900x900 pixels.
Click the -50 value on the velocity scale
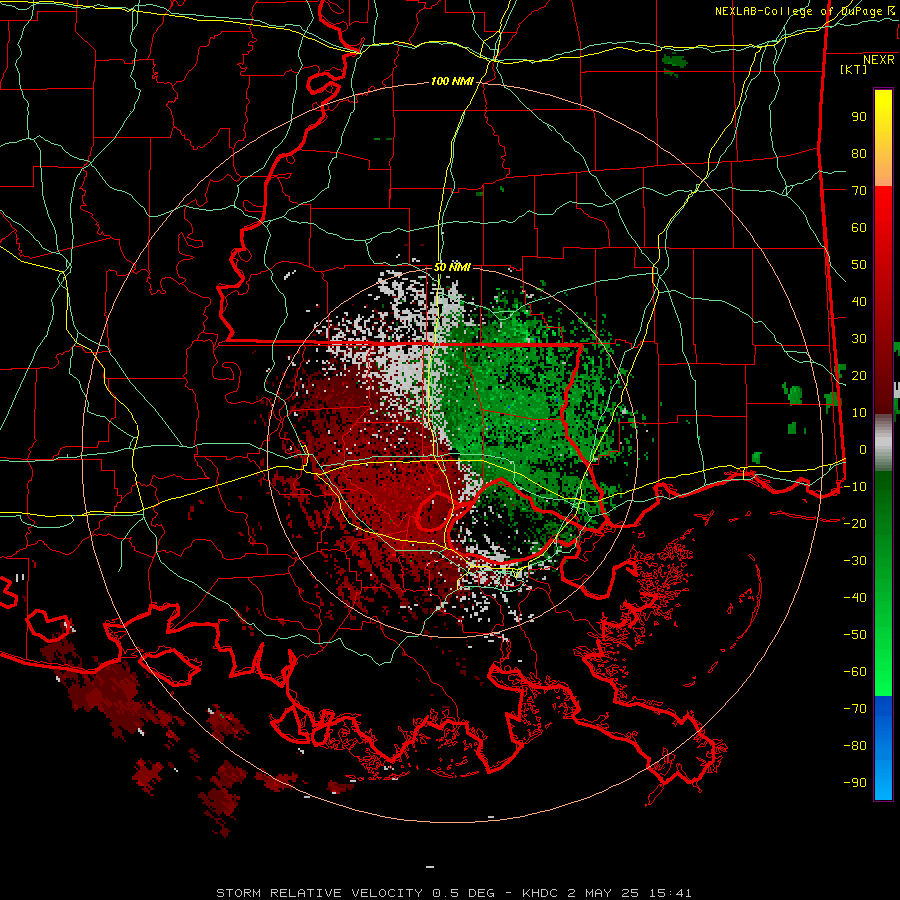coord(855,635)
